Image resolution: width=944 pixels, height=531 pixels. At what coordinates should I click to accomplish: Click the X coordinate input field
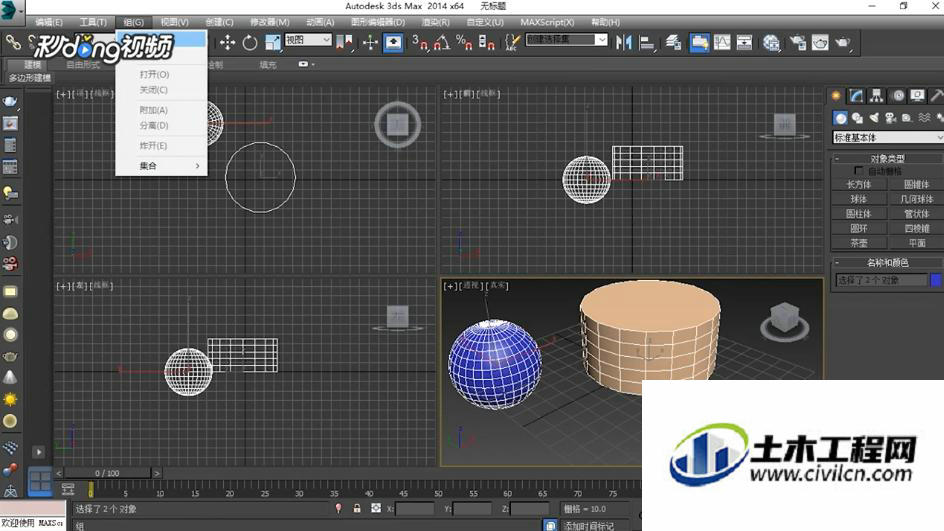tap(414, 509)
